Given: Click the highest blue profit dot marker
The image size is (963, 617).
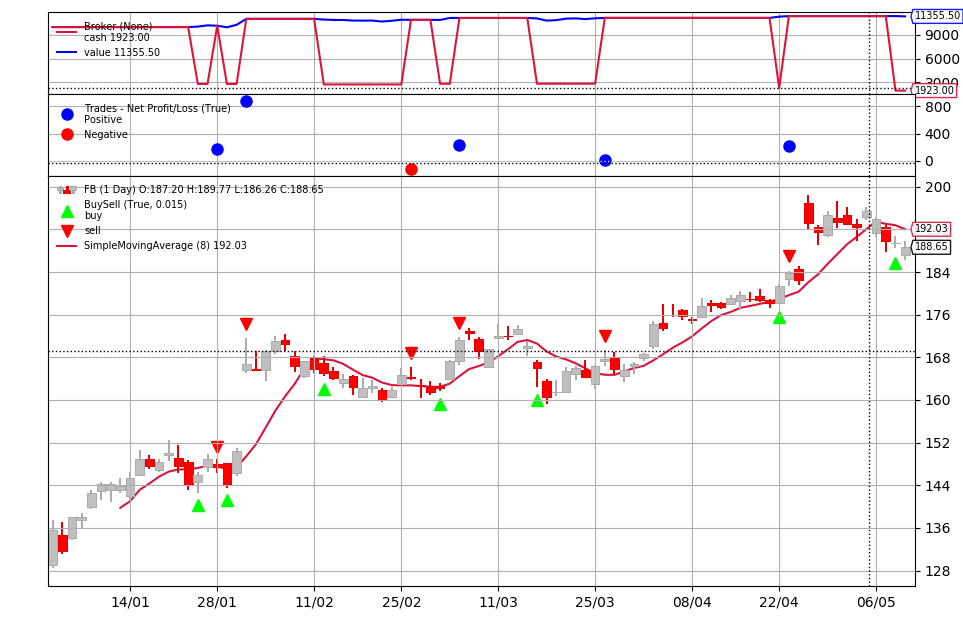Looking at the screenshot, I should (x=246, y=100).
